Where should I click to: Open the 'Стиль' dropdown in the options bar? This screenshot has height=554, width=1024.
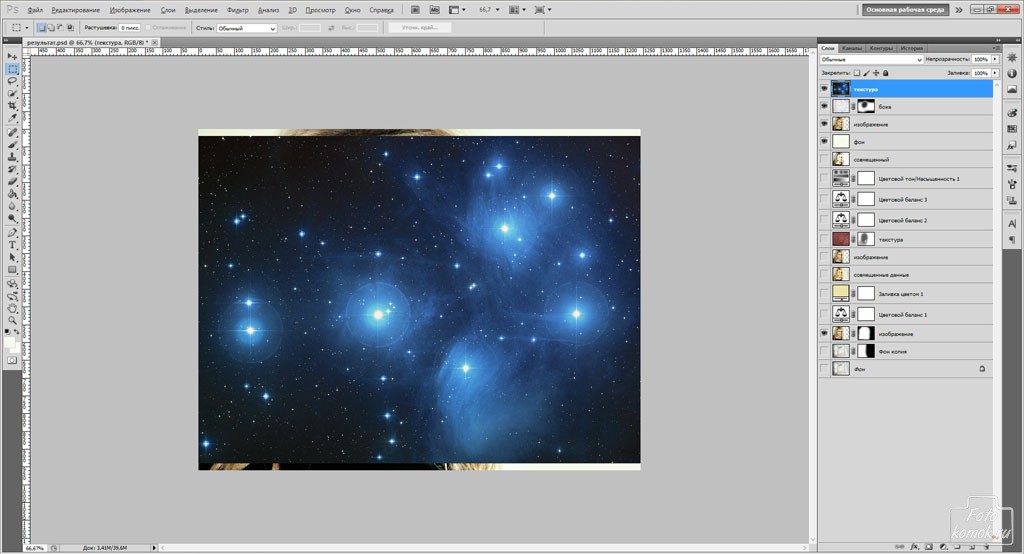pos(247,28)
